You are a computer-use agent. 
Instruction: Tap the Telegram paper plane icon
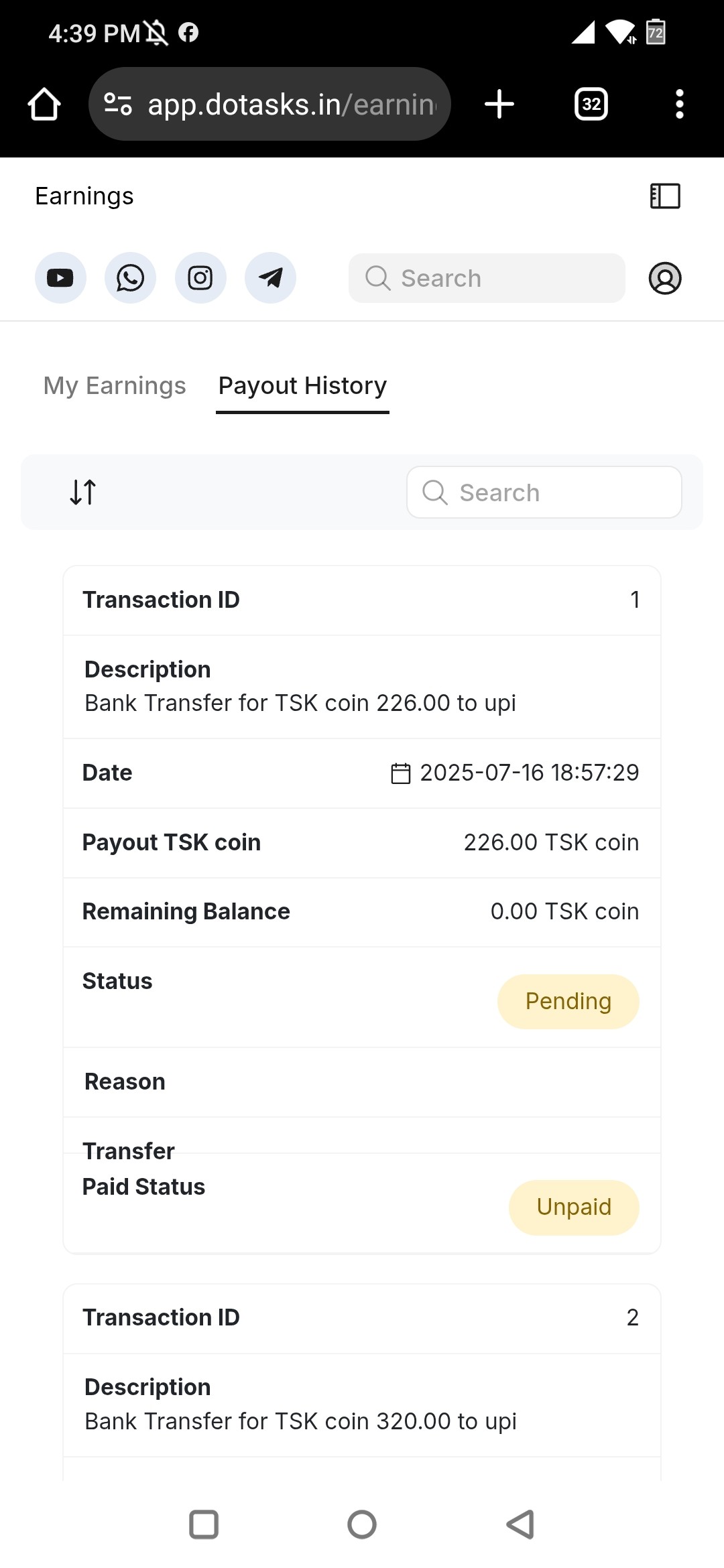click(x=270, y=278)
